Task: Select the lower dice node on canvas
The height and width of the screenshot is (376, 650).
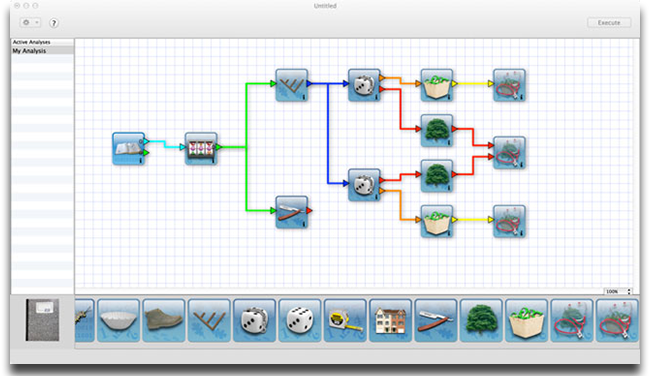Action: [x=364, y=184]
